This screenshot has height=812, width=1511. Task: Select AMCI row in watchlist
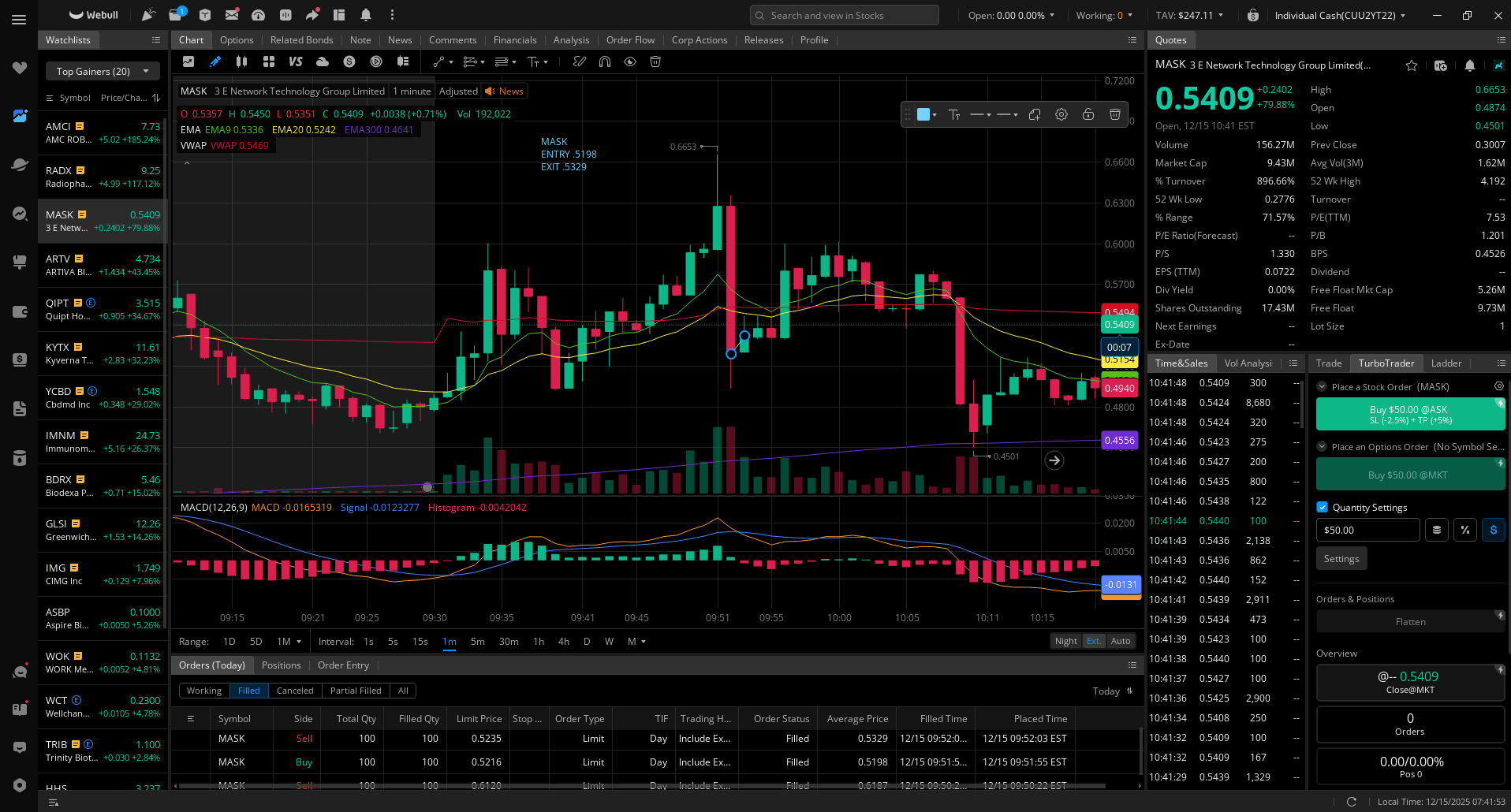pyautogui.click(x=103, y=132)
